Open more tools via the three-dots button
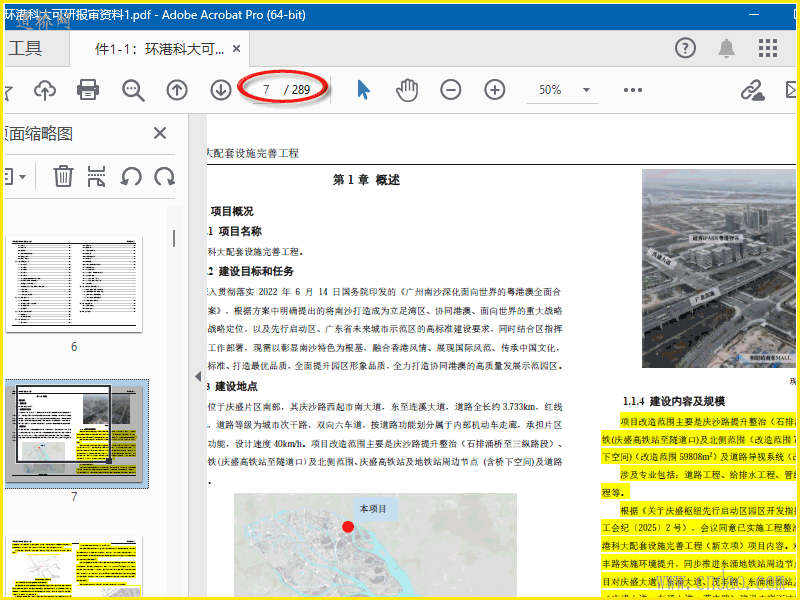Viewport: 800px width, 600px height. point(633,90)
